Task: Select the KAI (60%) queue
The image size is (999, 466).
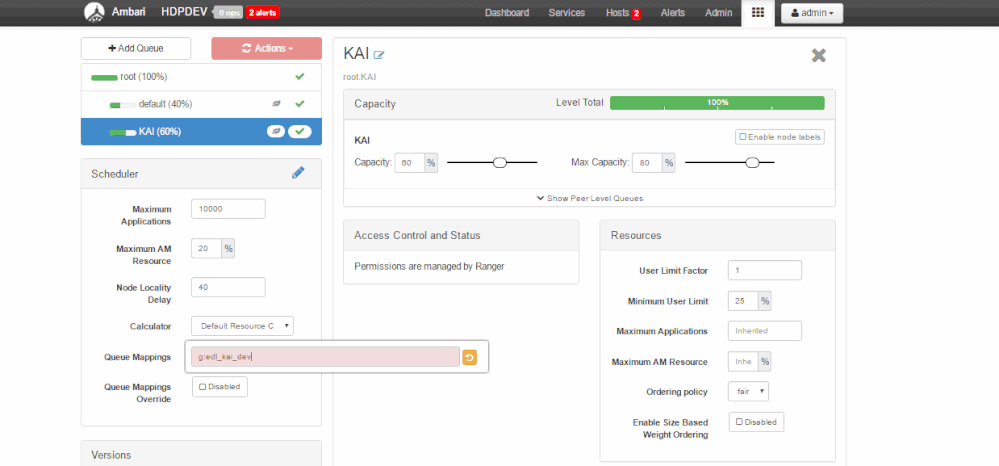Action: tap(201, 131)
